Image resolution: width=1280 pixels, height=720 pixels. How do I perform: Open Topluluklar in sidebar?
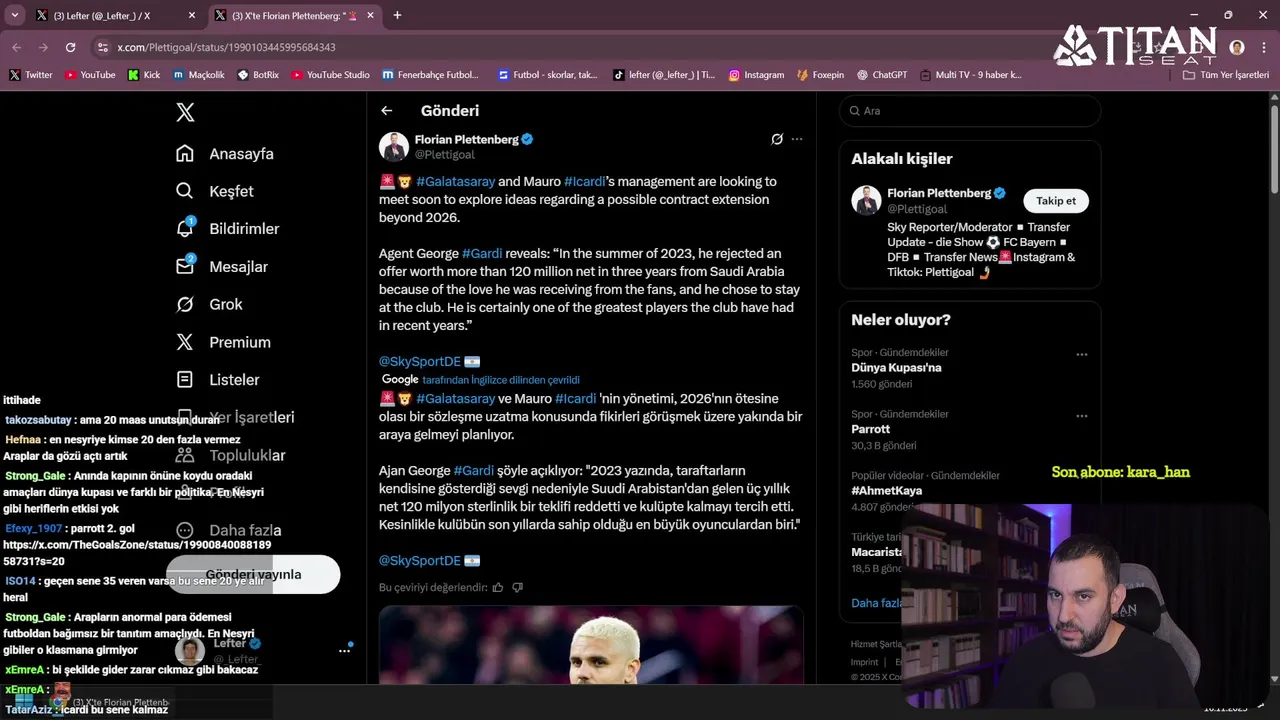[x=230, y=455]
